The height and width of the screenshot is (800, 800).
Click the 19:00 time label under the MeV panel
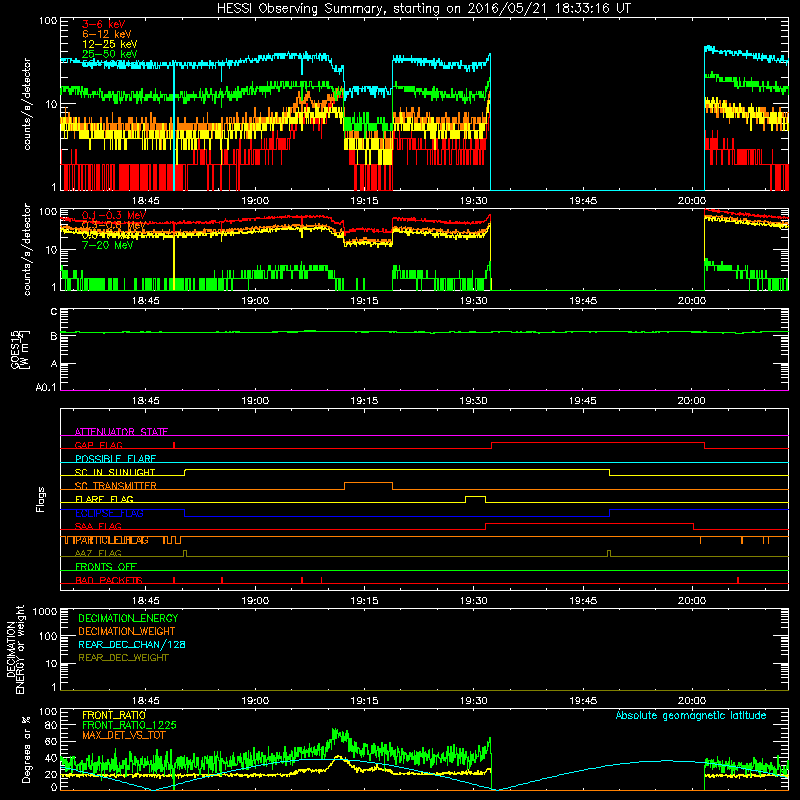[x=255, y=301]
